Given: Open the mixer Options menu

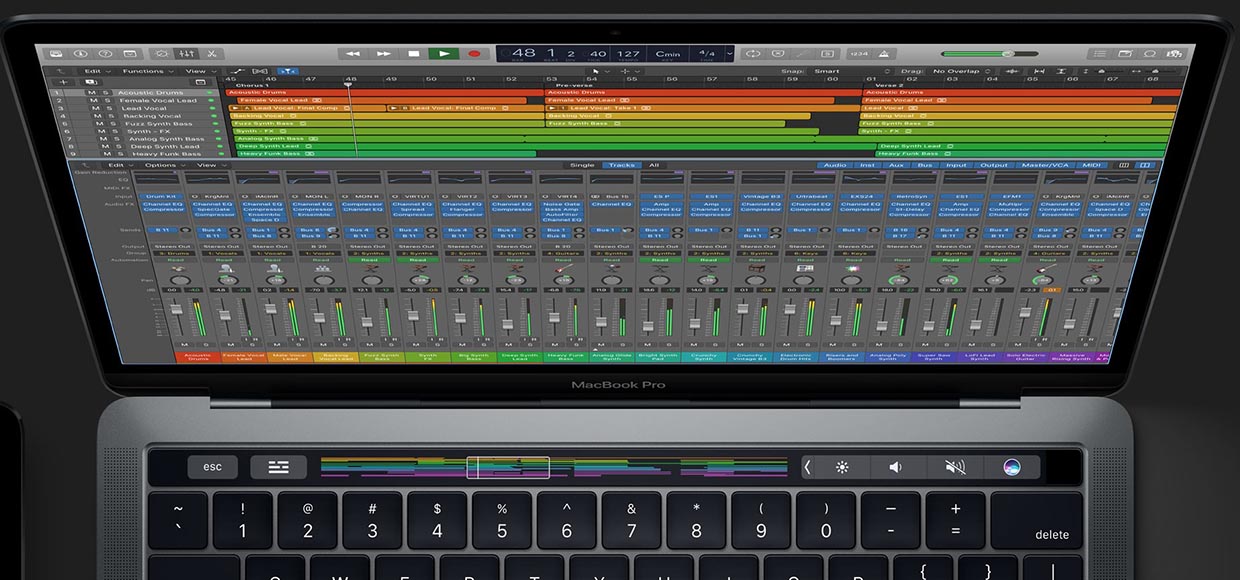Looking at the screenshot, I should pos(161,165).
